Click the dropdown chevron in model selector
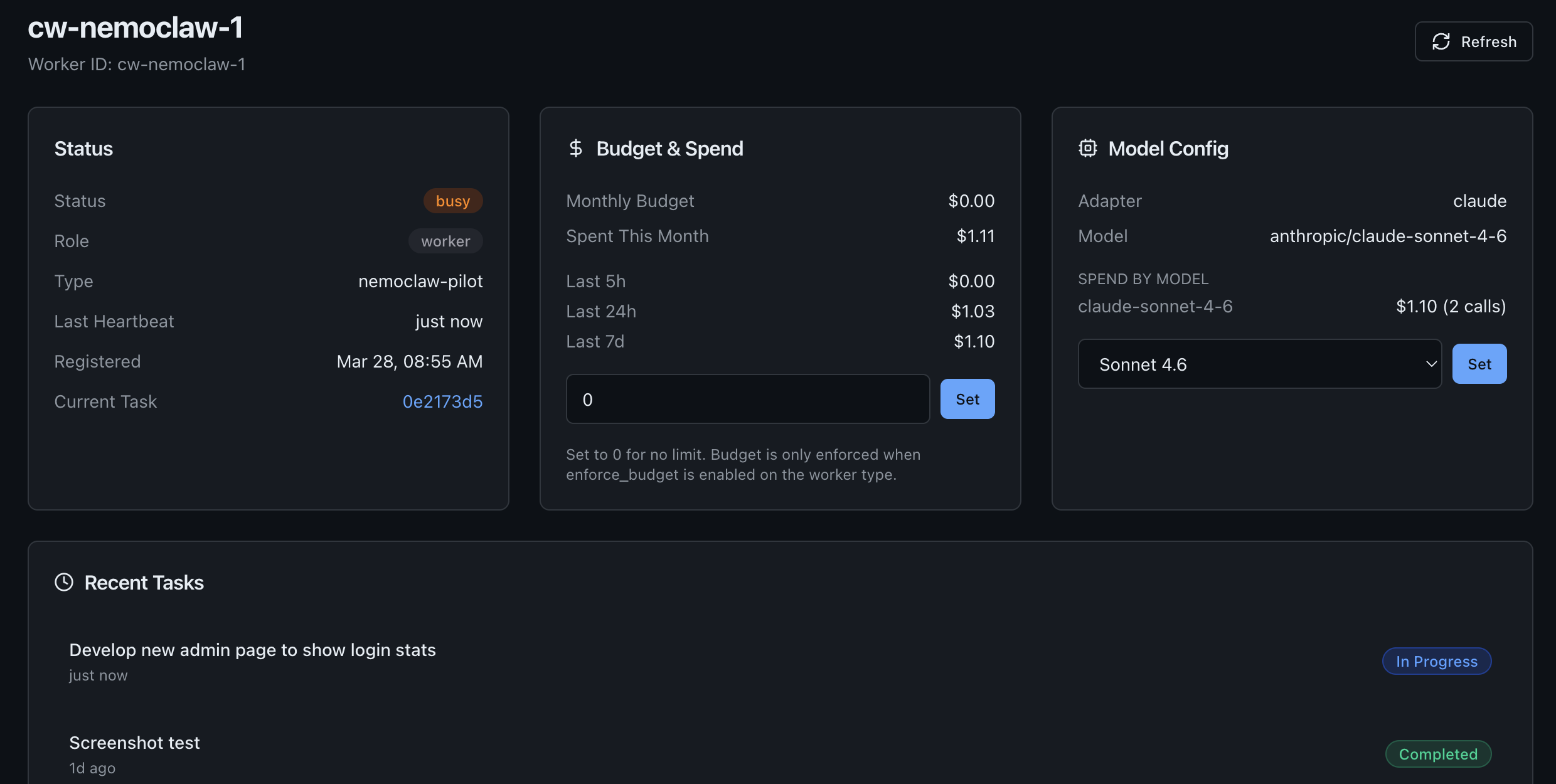Viewport: 1556px width, 784px height. click(x=1431, y=364)
